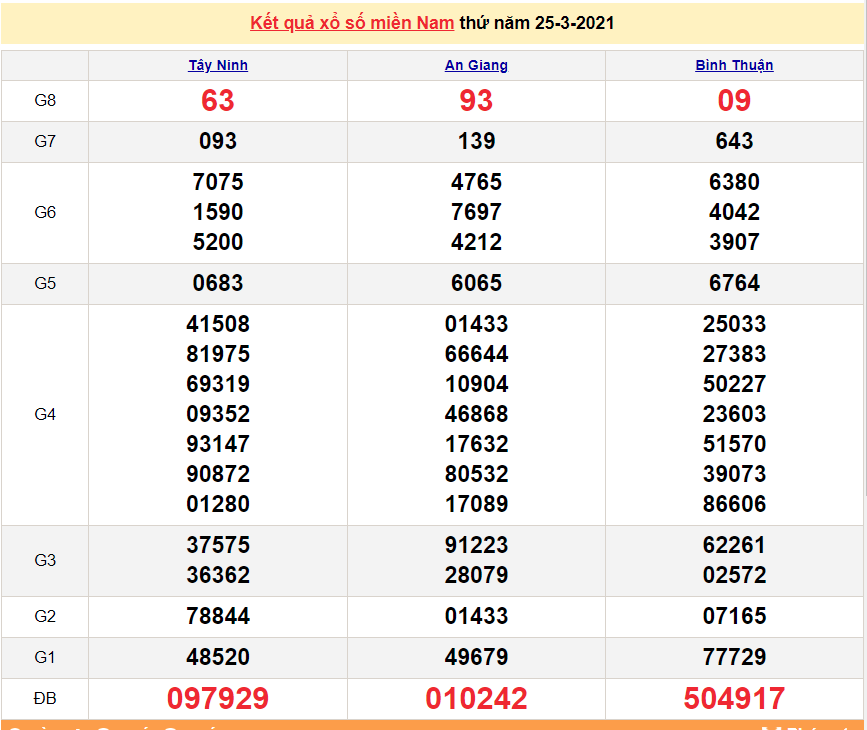Select Bình Thuận G1 number 77729
The height and width of the screenshot is (730, 867).
tap(734, 657)
